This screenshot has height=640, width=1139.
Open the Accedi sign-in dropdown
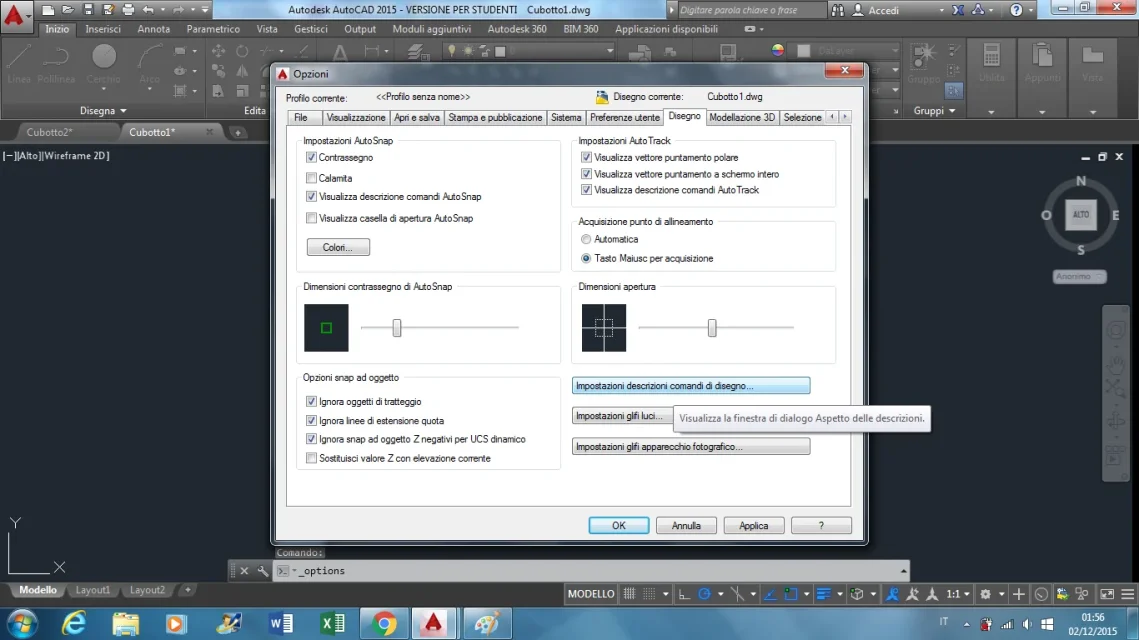pos(942,10)
